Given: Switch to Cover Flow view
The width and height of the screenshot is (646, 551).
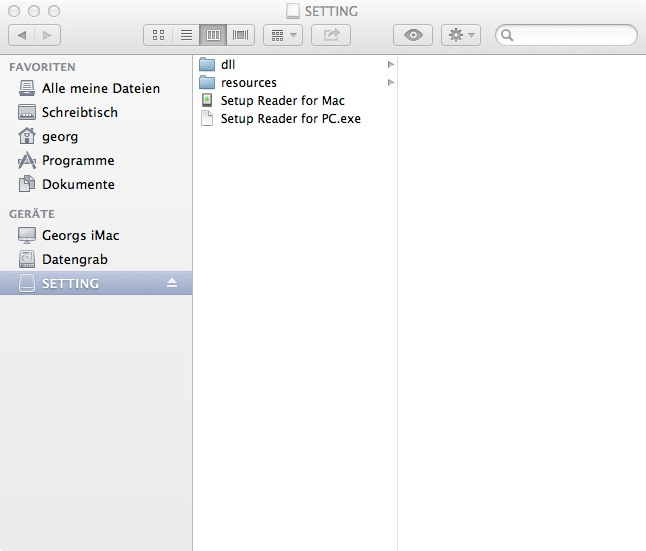Looking at the screenshot, I should [x=241, y=35].
